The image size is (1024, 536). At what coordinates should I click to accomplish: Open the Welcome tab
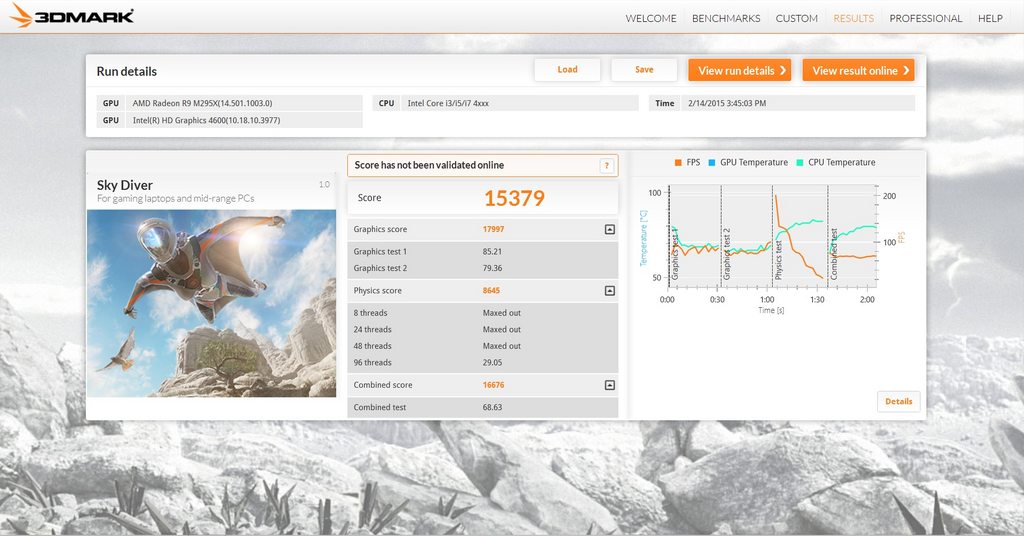coord(650,18)
